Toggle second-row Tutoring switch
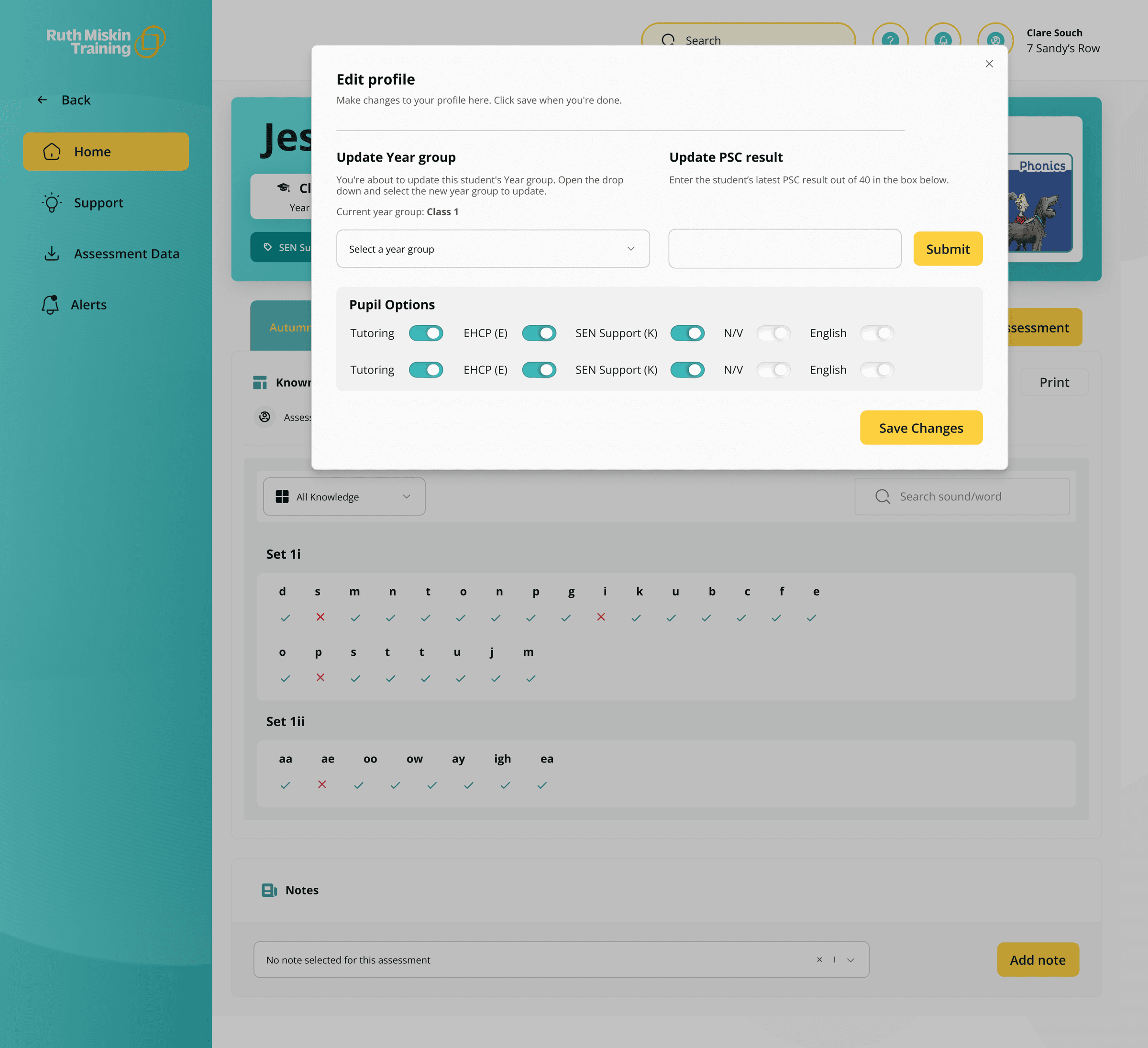This screenshot has width=1148, height=1048. pyautogui.click(x=426, y=370)
